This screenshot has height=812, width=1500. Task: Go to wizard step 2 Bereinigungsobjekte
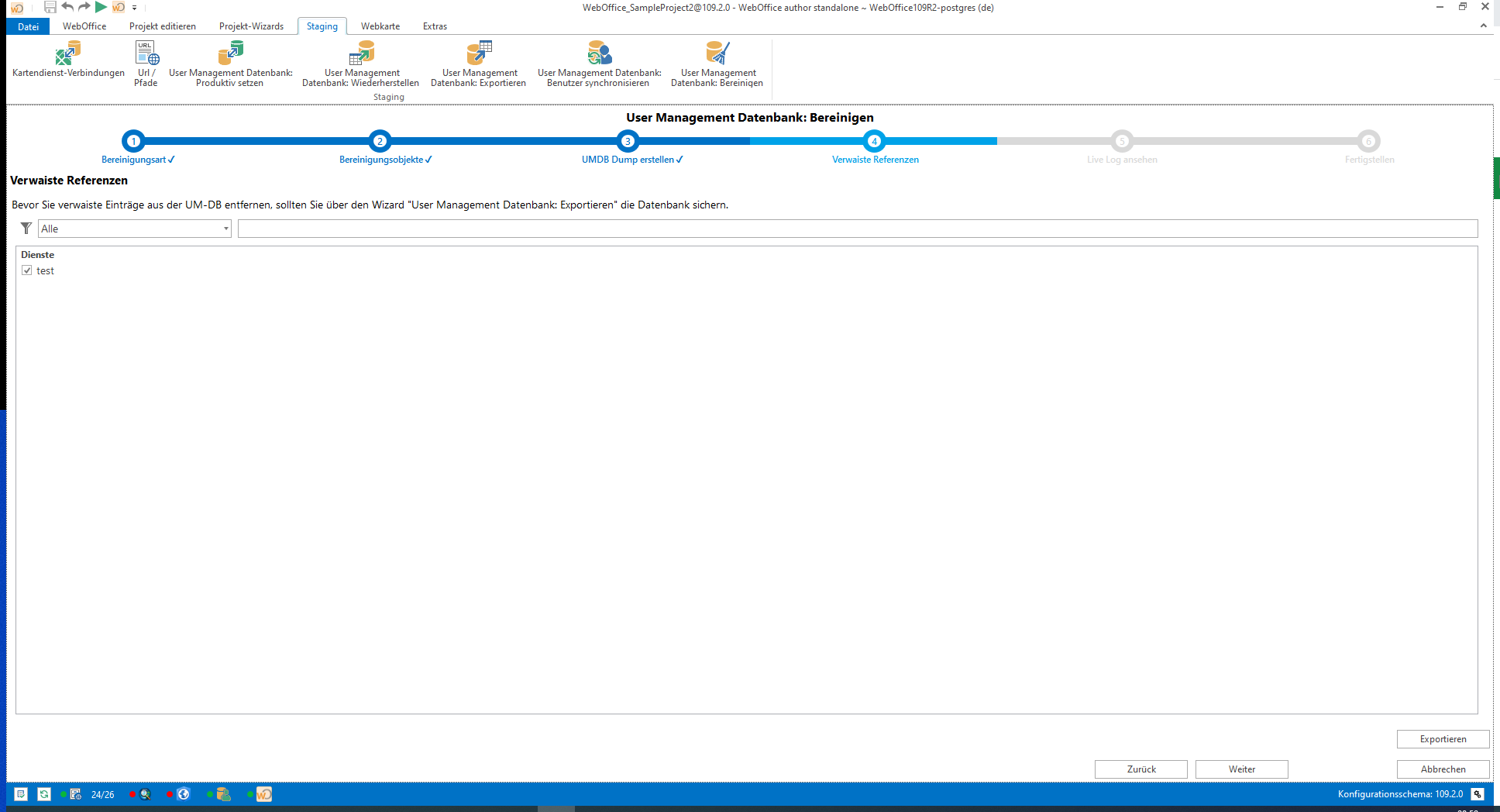[380, 141]
